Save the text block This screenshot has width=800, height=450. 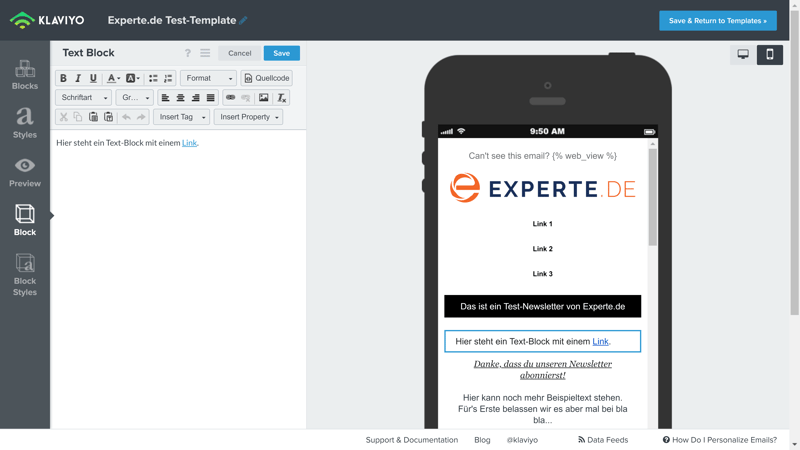281,53
